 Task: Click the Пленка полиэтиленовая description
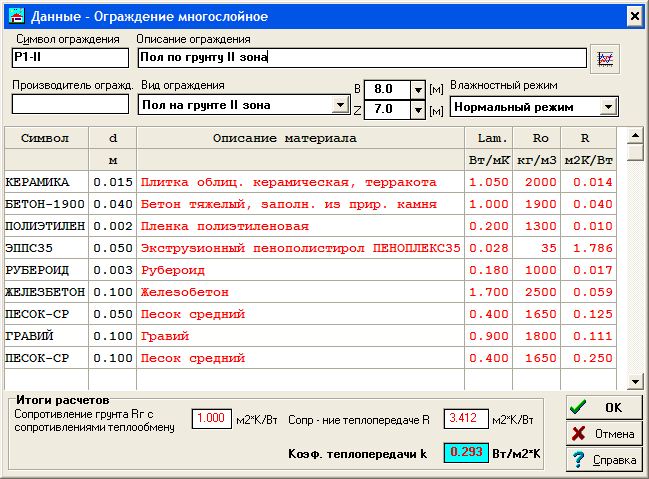tap(300, 226)
